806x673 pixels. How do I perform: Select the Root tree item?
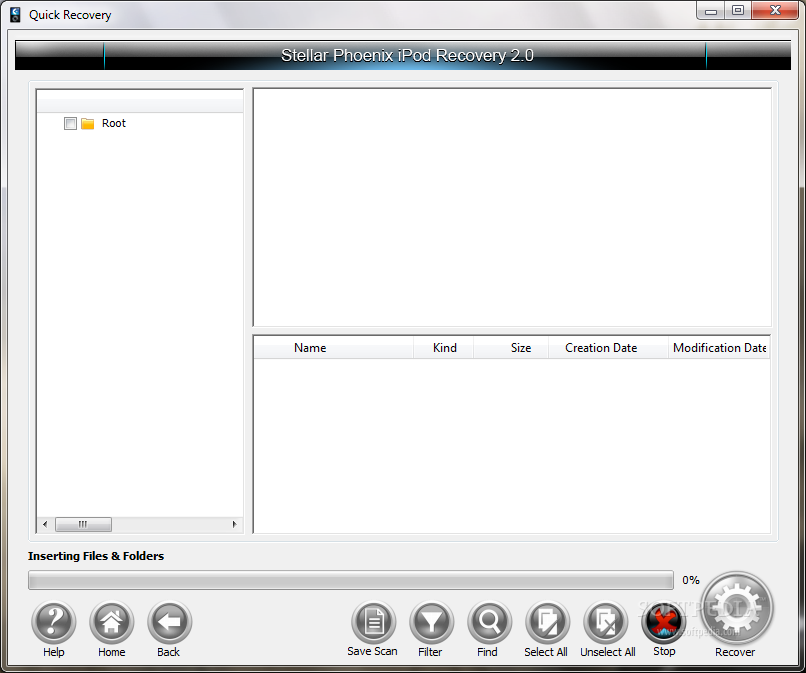pos(114,123)
